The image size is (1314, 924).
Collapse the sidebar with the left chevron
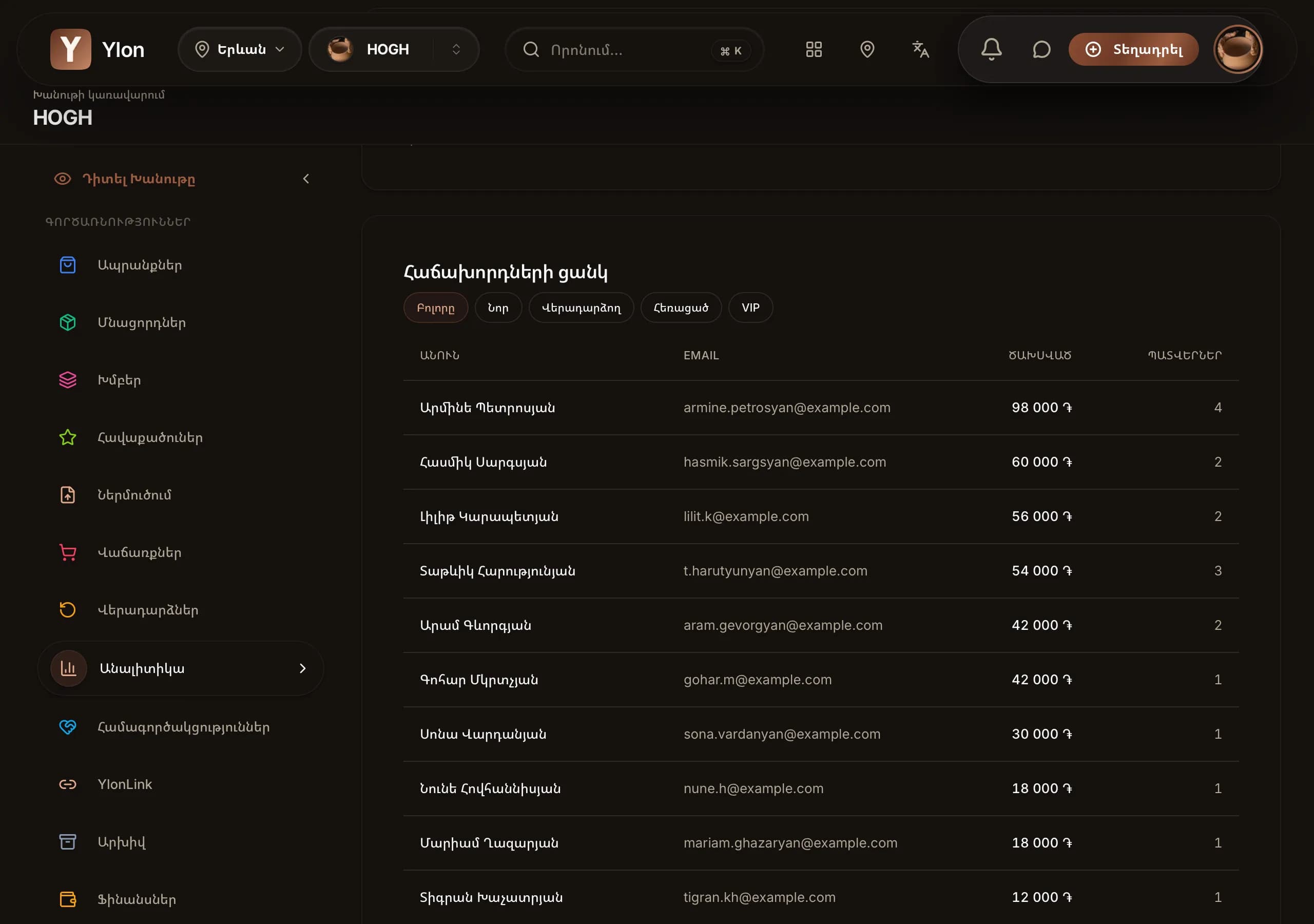pos(306,179)
